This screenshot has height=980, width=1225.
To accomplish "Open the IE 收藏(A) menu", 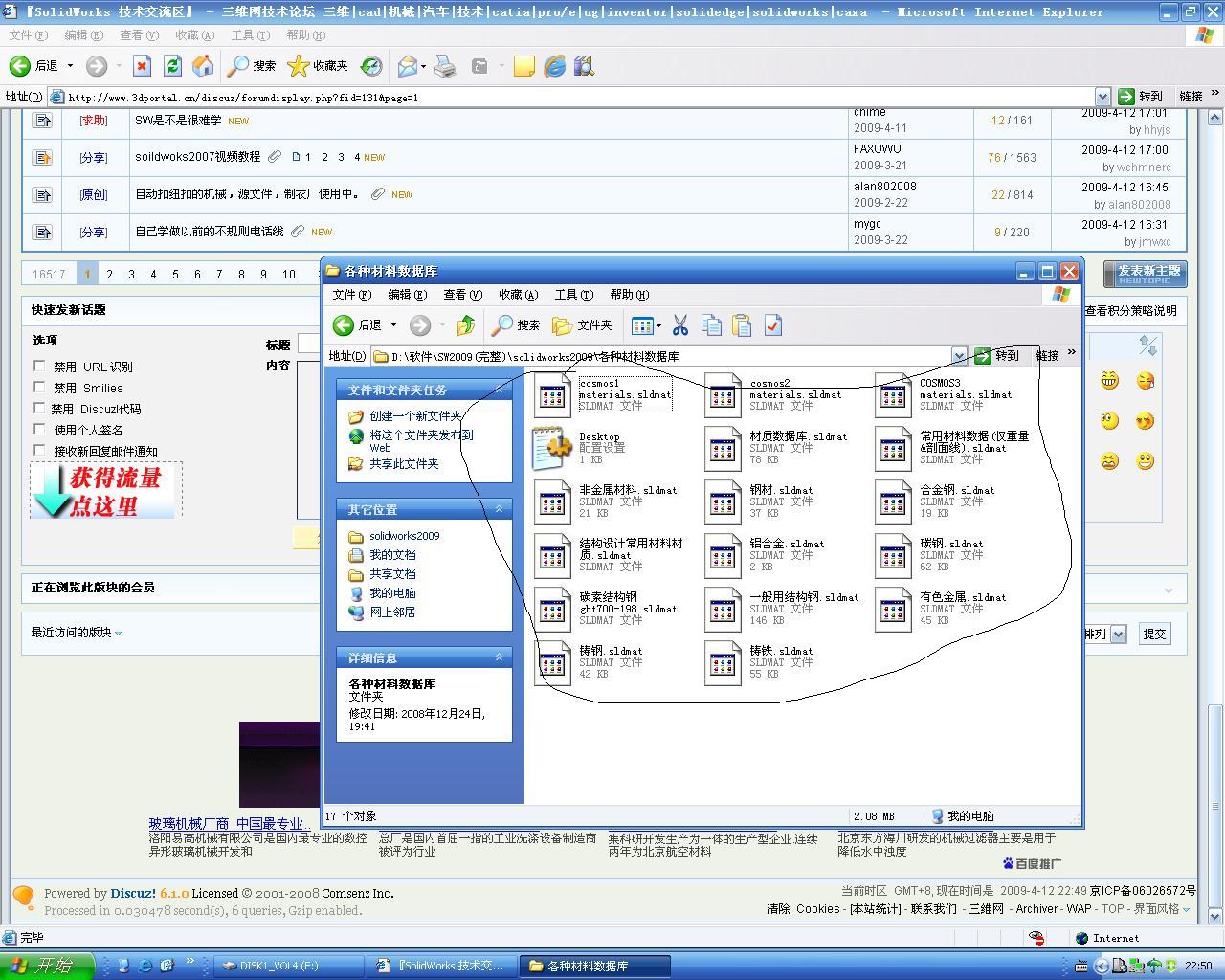I will [x=194, y=35].
